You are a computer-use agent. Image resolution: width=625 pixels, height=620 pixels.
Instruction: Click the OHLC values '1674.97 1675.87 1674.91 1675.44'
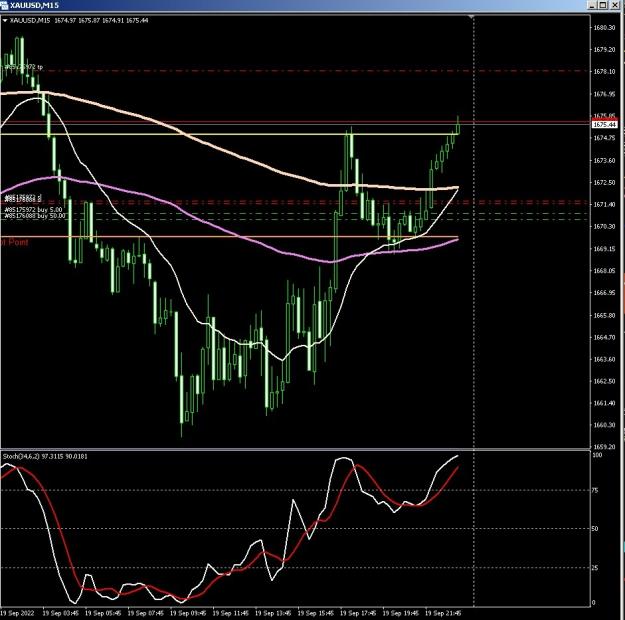101,20
